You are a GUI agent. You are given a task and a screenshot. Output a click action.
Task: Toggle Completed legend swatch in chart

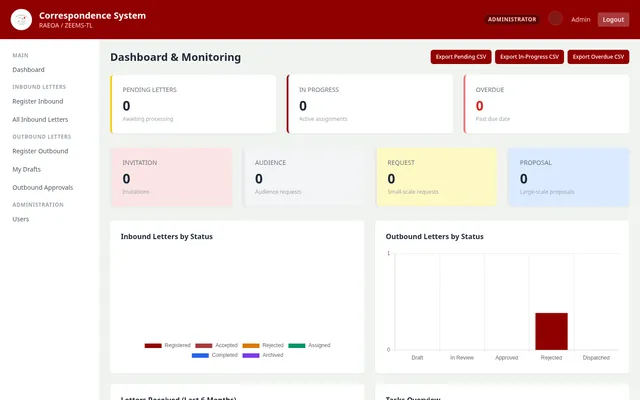pos(200,356)
